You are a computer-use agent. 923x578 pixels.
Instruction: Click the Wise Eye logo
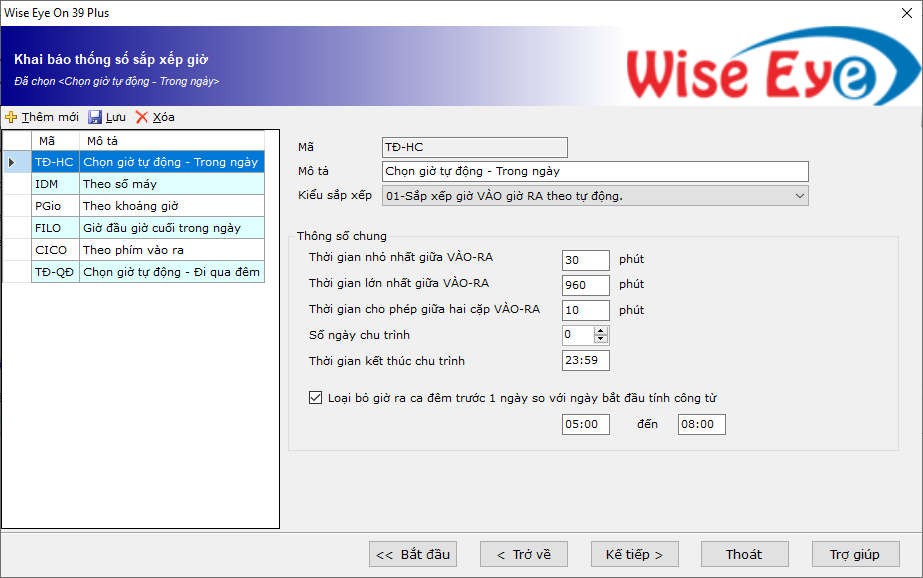pyautogui.click(x=750, y=70)
